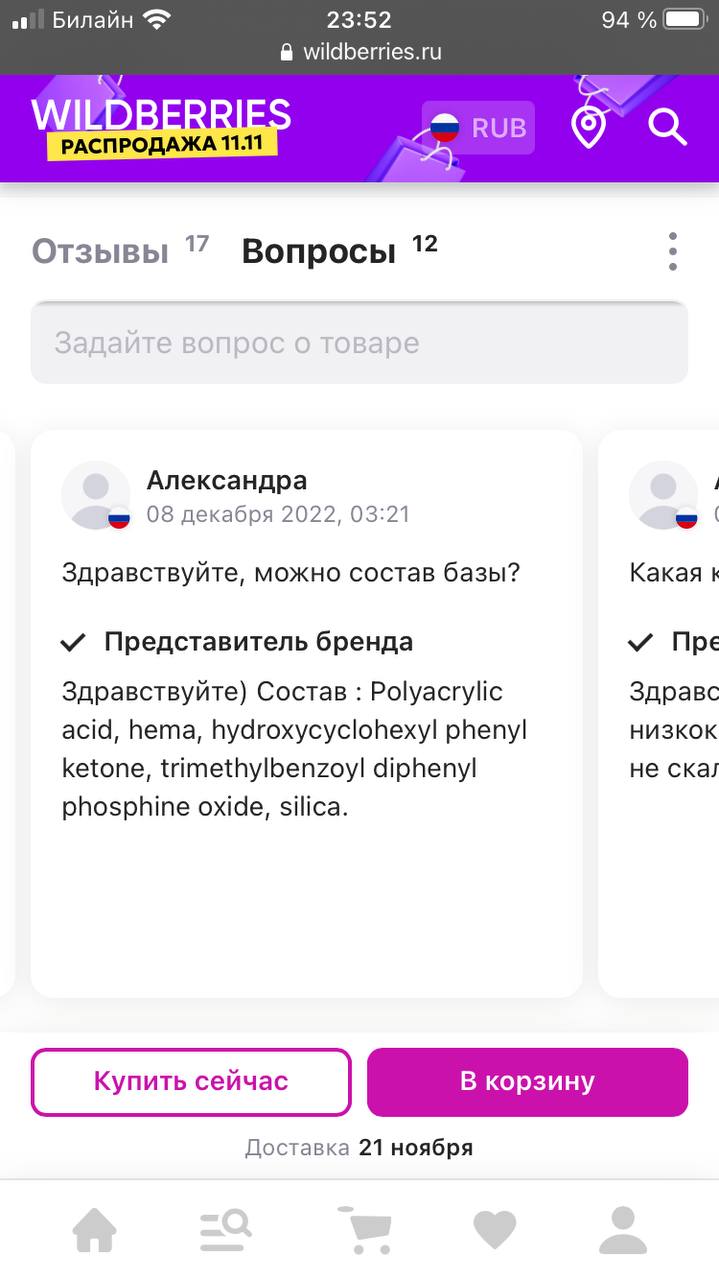Open the search magnifier icon
719x1280 pixels.
pyautogui.click(x=667, y=127)
